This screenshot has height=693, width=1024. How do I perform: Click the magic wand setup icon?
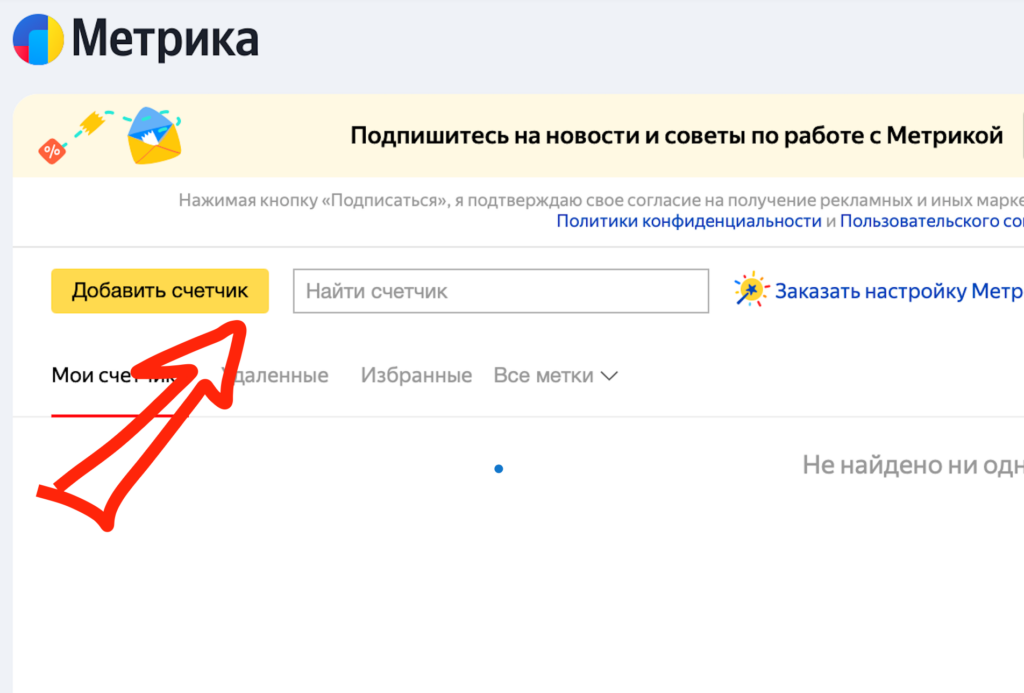[751, 289]
